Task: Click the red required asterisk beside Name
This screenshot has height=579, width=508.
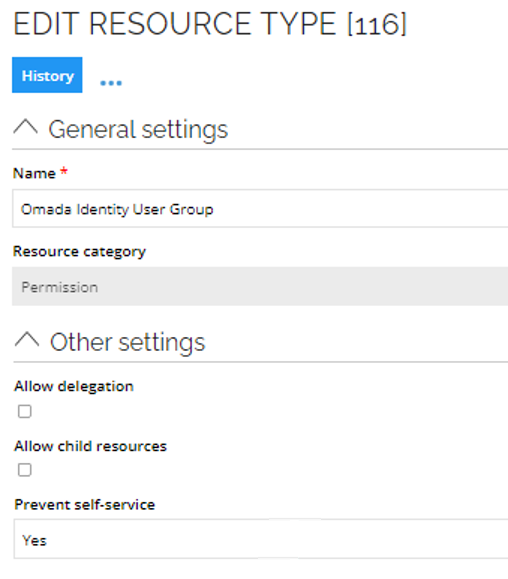Action: click(x=64, y=171)
